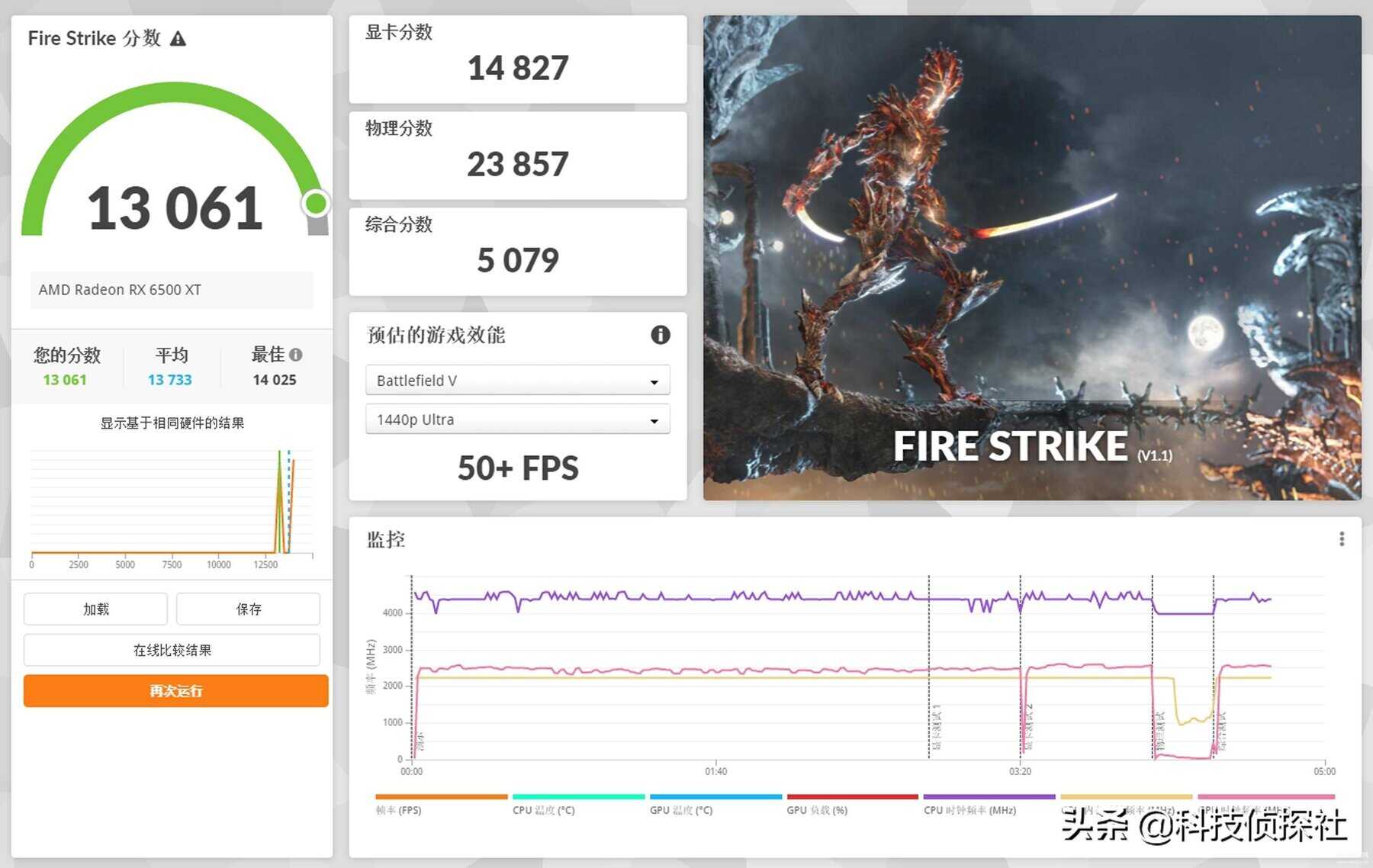Image resolution: width=1373 pixels, height=868 pixels.
Task: Click the 监控 panel heading
Action: point(386,539)
